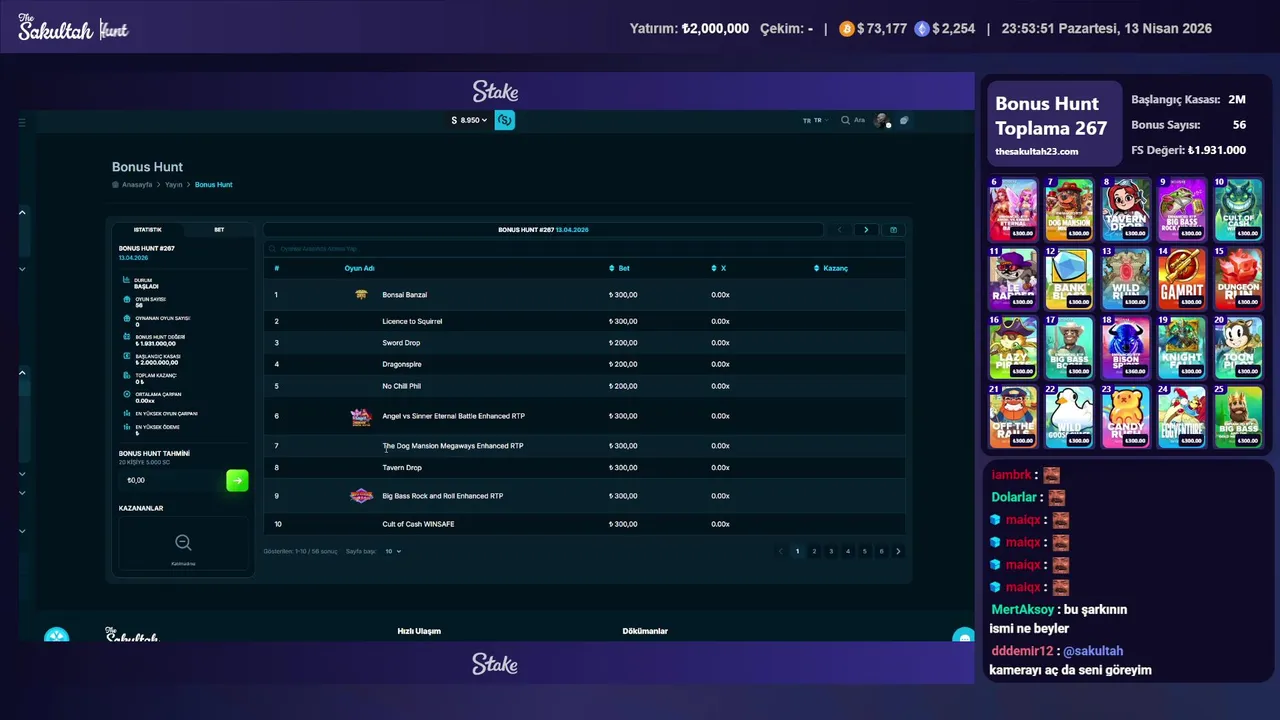Click the support chat bubble bottom right
This screenshot has height=720, width=1280.
[963, 637]
